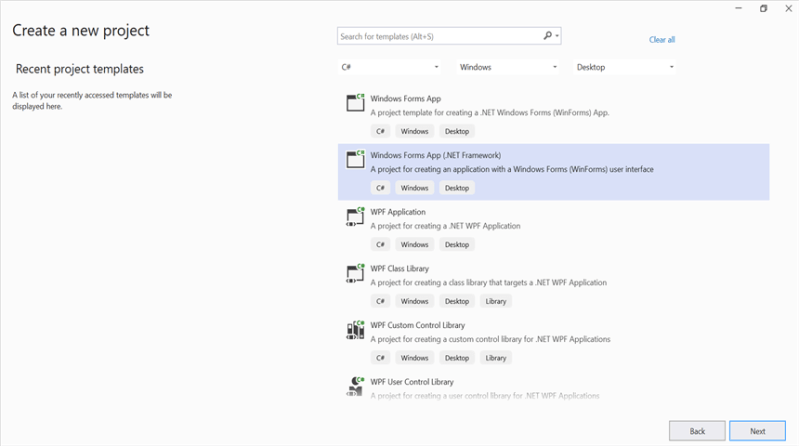Click the WPF Application template icon

(355, 216)
